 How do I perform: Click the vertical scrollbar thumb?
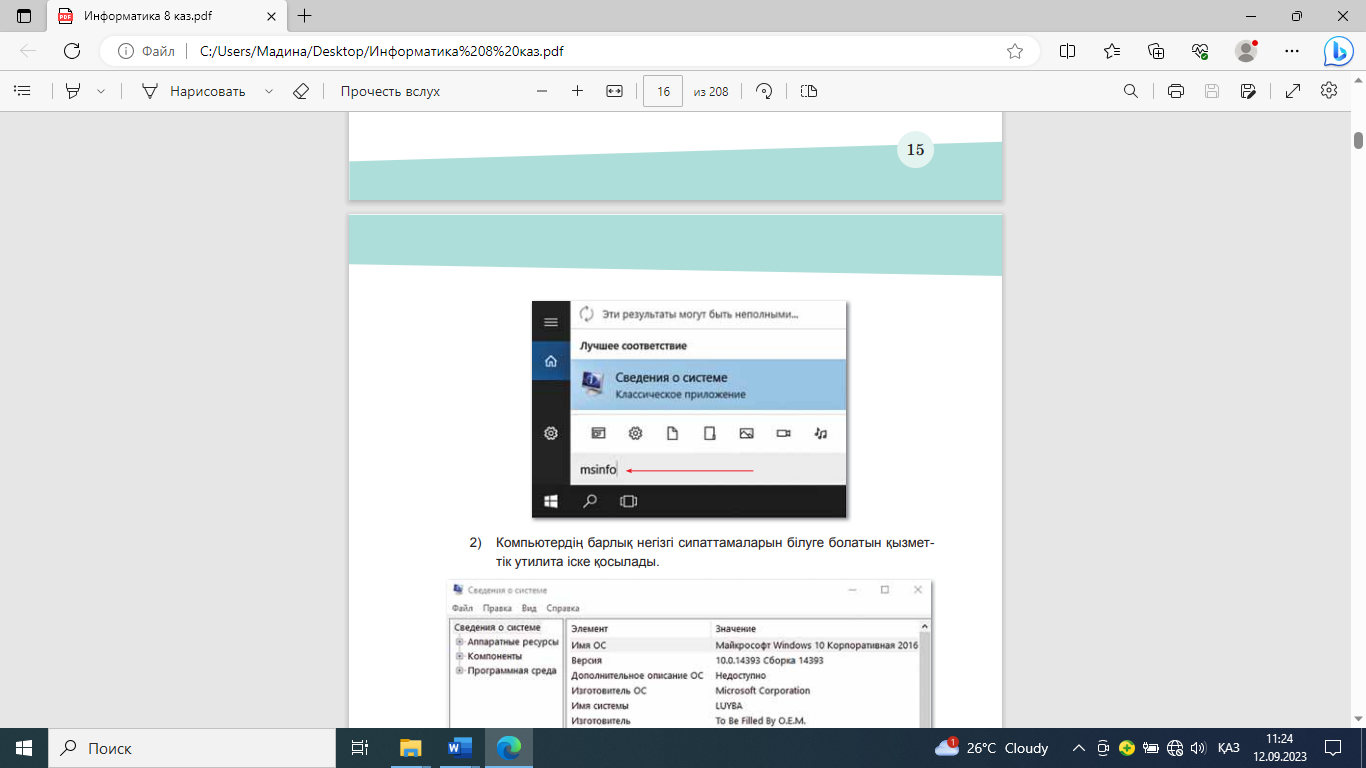(x=1359, y=141)
